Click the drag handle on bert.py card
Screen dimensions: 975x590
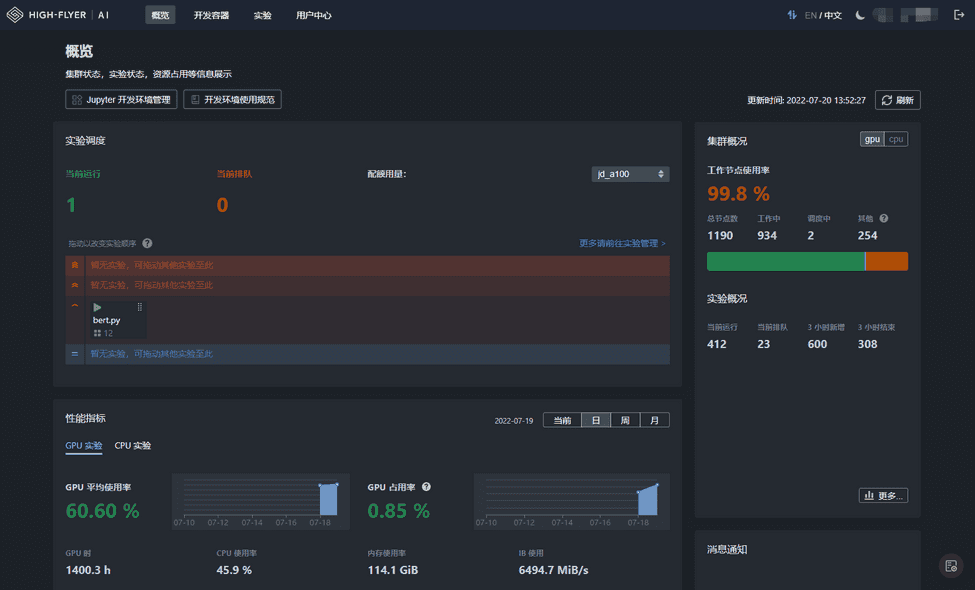pyautogui.click(x=140, y=308)
